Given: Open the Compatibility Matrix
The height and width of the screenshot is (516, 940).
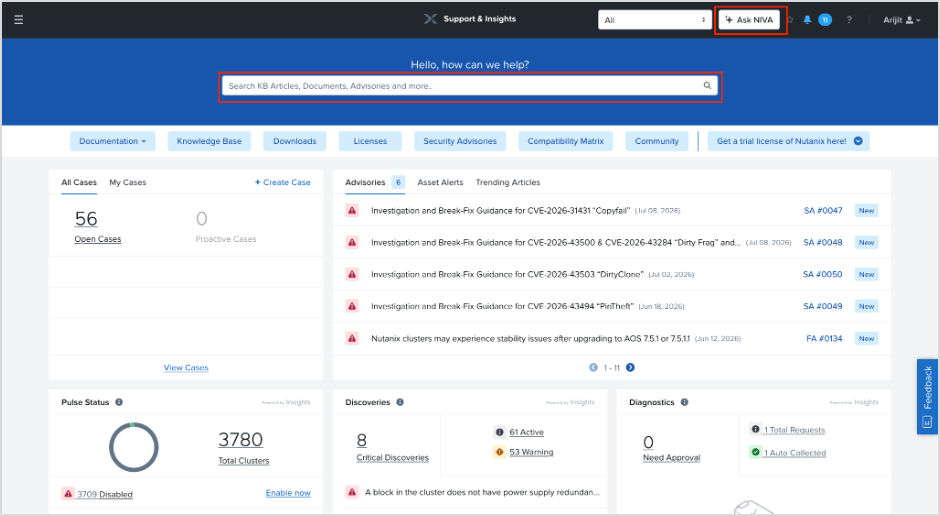Looking at the screenshot, I should point(565,141).
